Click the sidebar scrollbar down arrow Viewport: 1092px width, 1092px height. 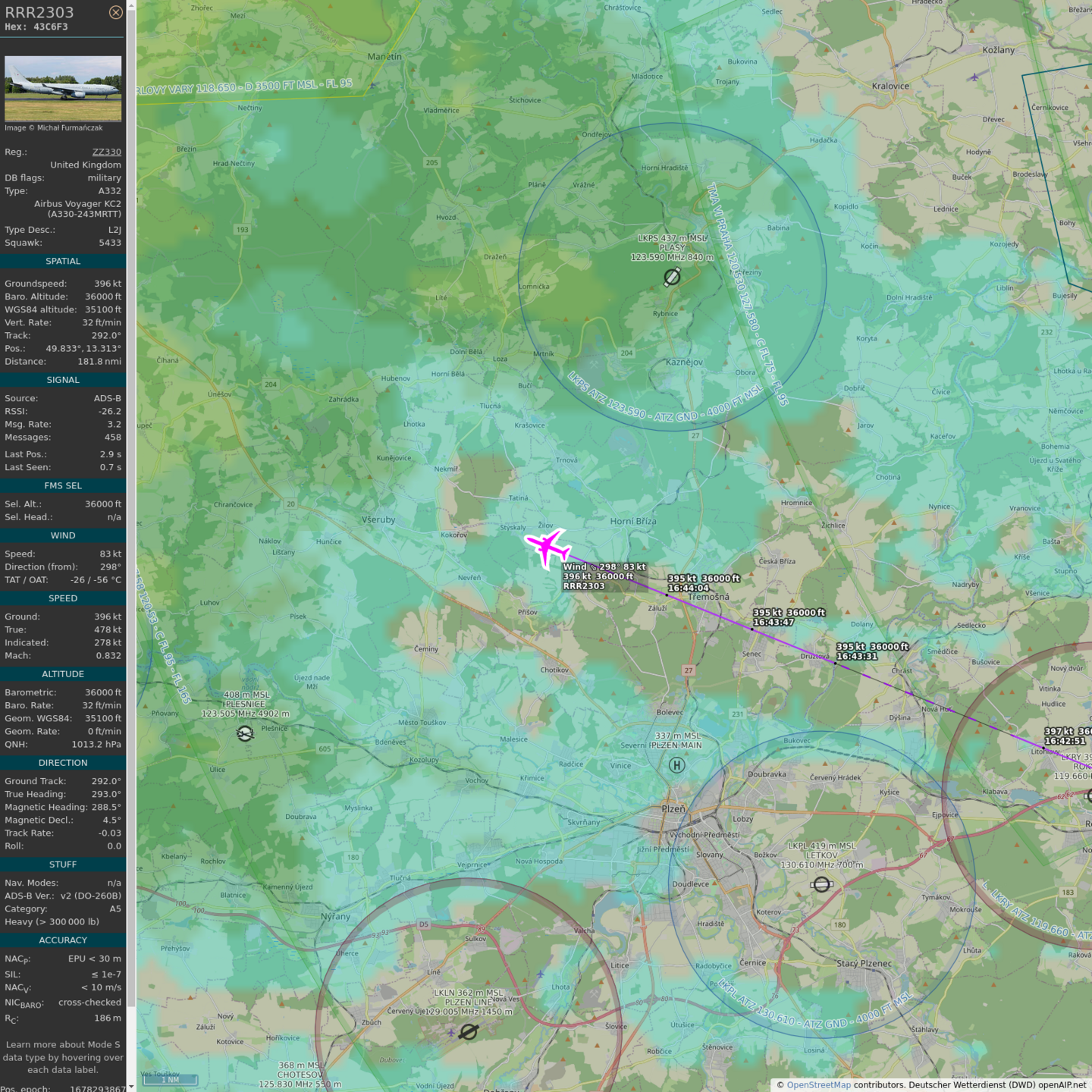[131, 1086]
